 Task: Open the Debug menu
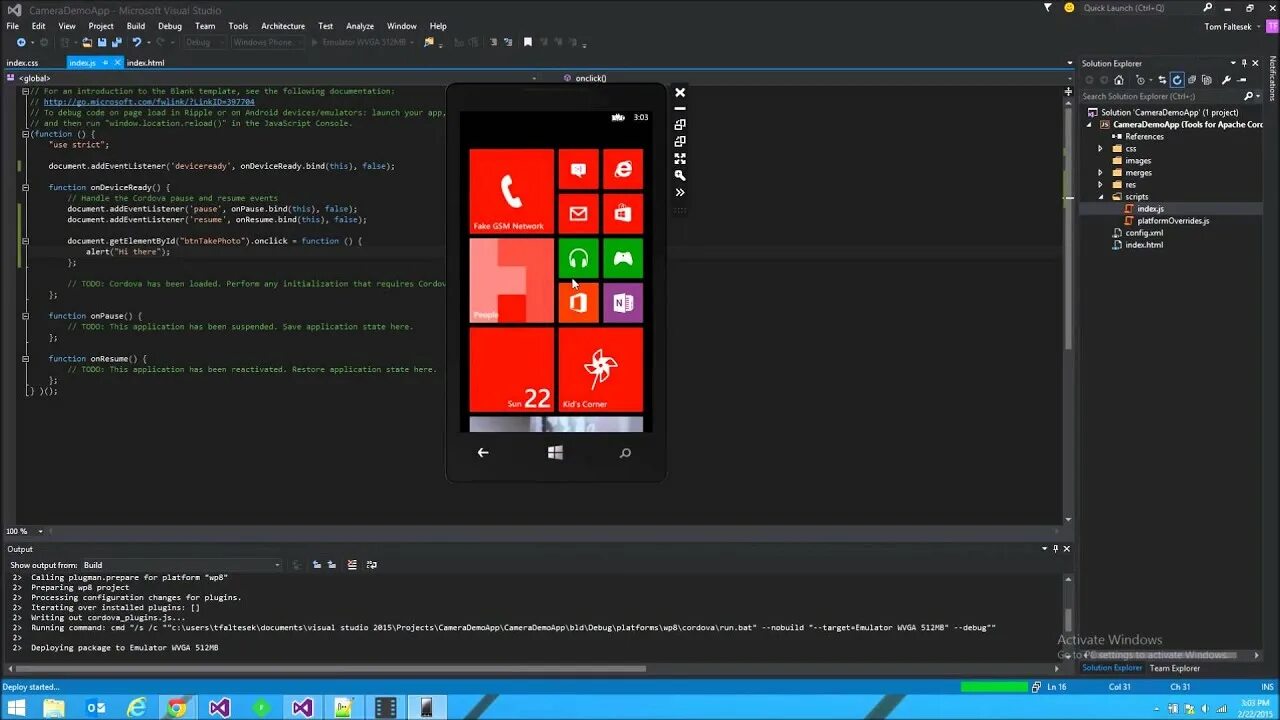click(x=170, y=26)
